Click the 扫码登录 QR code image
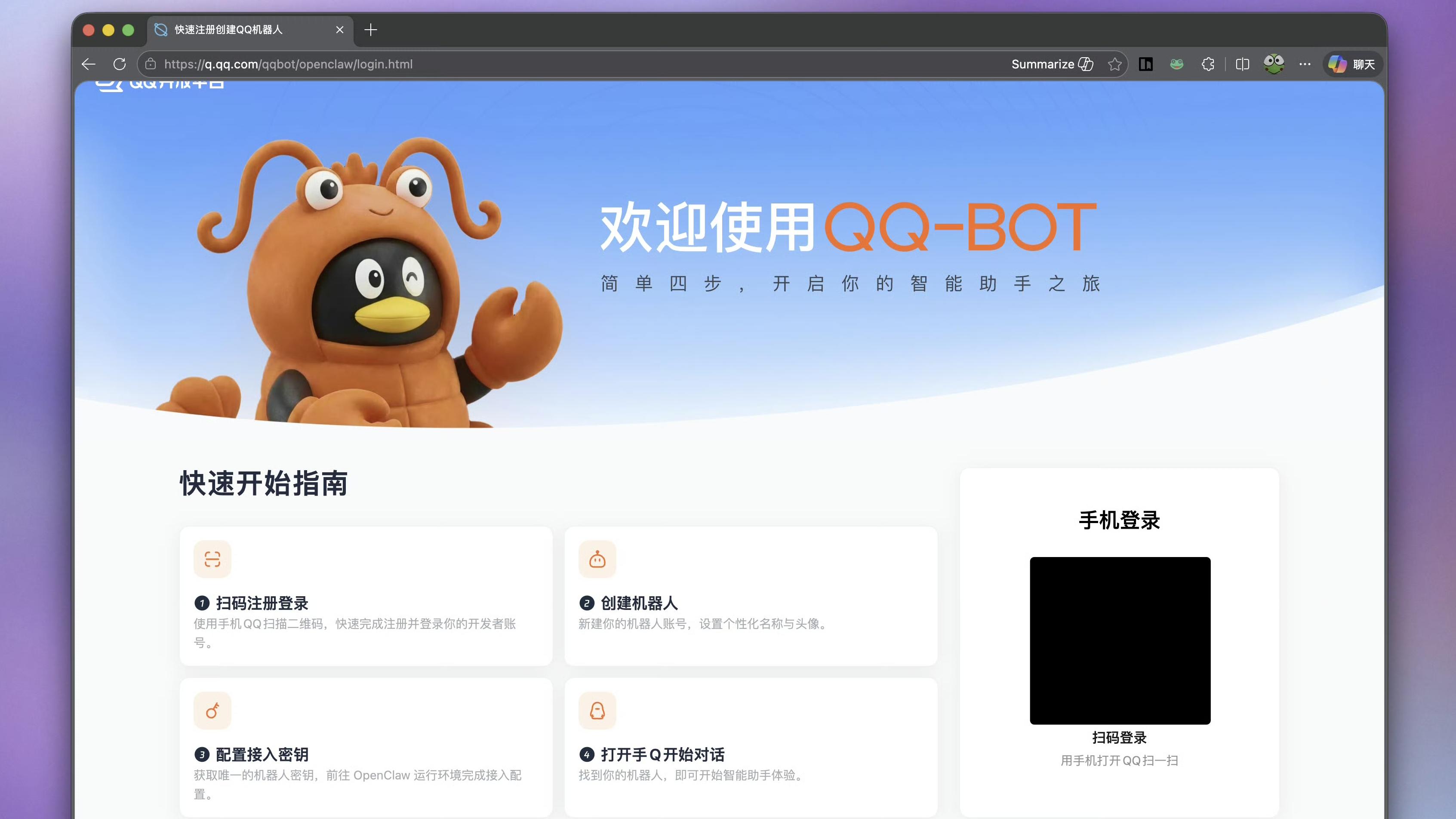The image size is (1456, 819). (1120, 640)
